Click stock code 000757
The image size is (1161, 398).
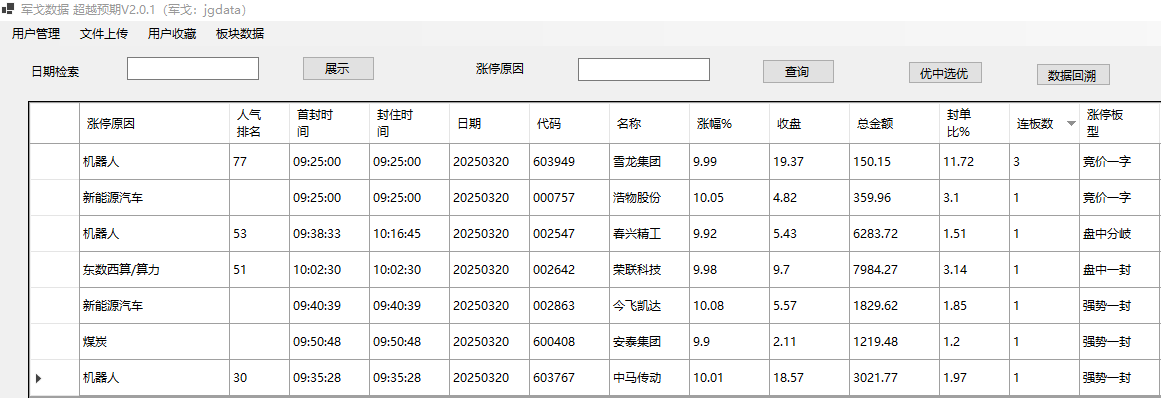(x=569, y=198)
